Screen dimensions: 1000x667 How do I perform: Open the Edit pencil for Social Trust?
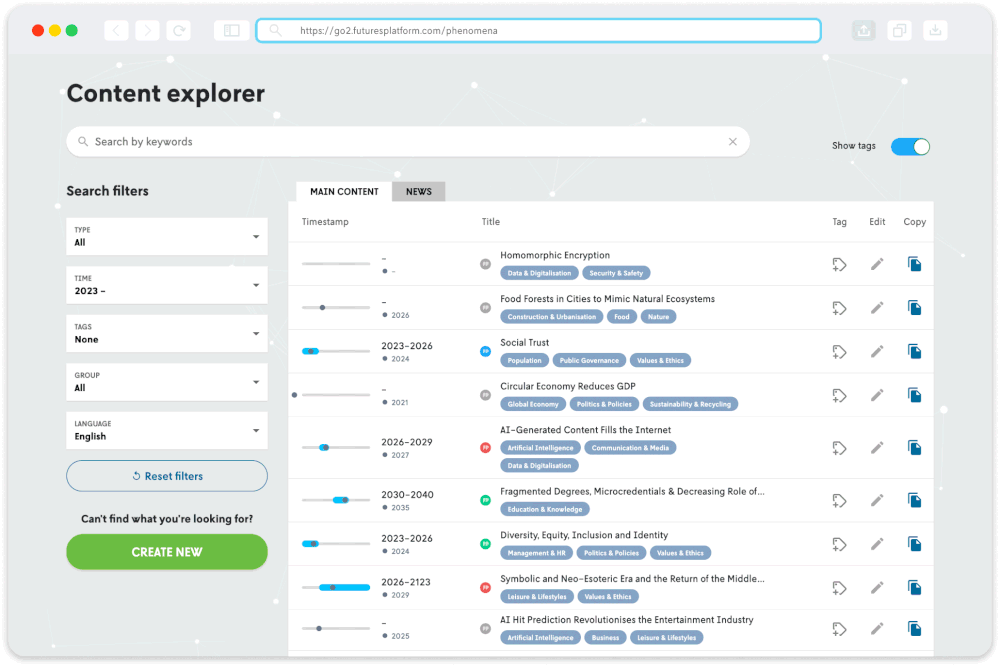pos(877,351)
